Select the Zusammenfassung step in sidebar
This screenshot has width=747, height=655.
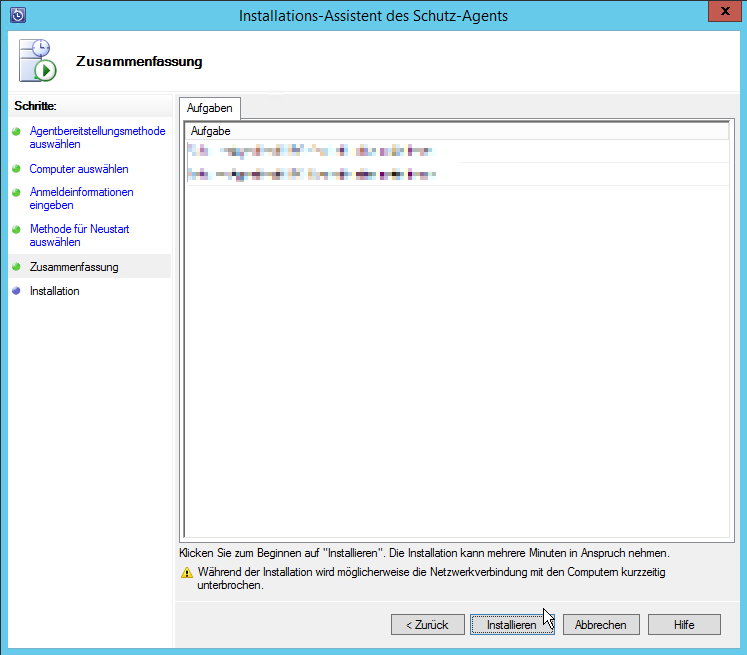pos(74,267)
